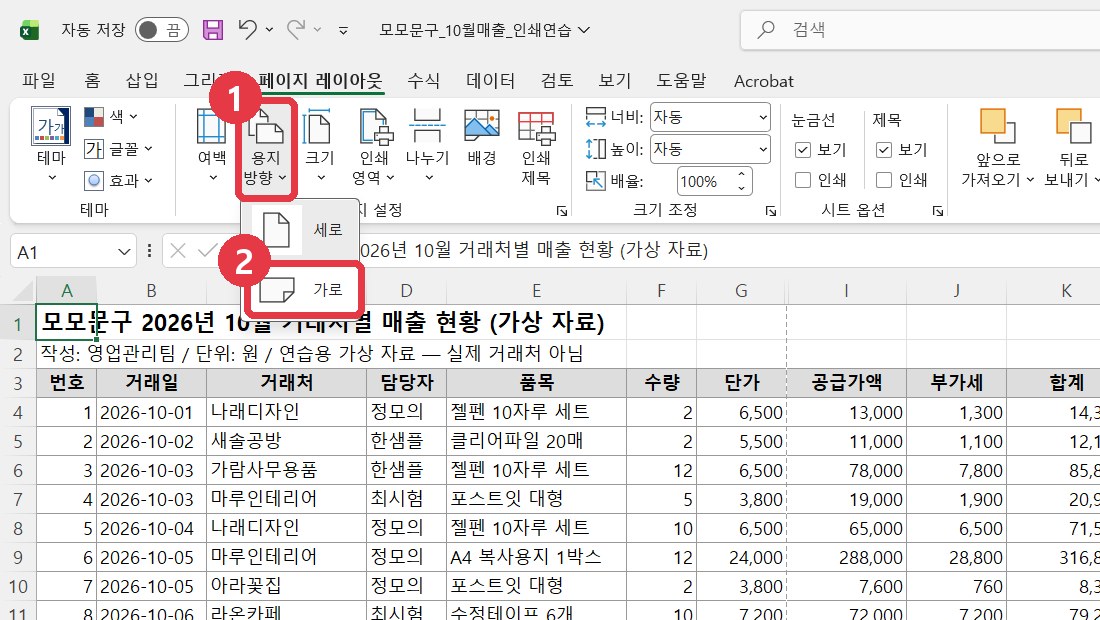Open the 시트 옵션 dialog launcher

[938, 210]
